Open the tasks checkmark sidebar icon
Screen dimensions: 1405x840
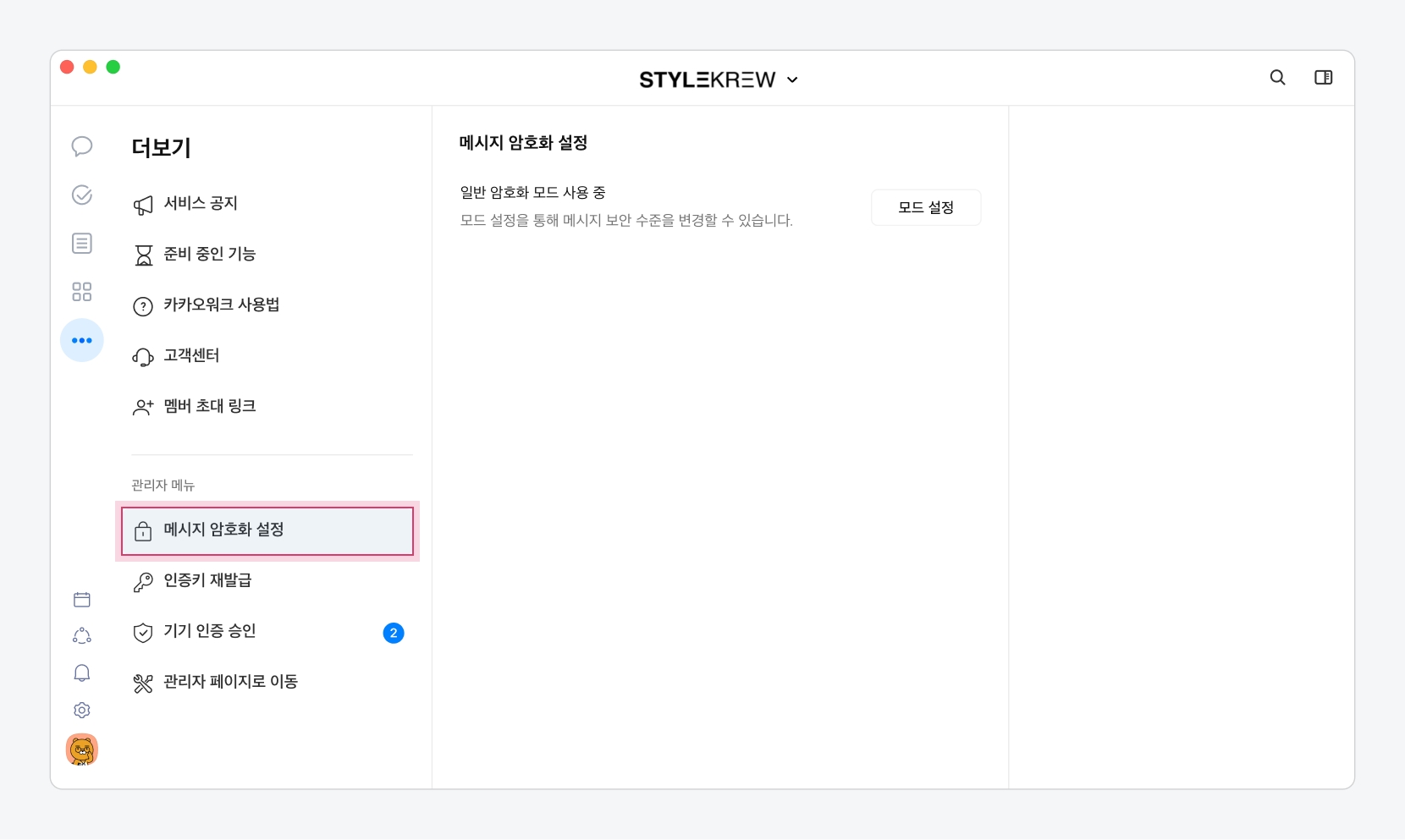[82, 195]
